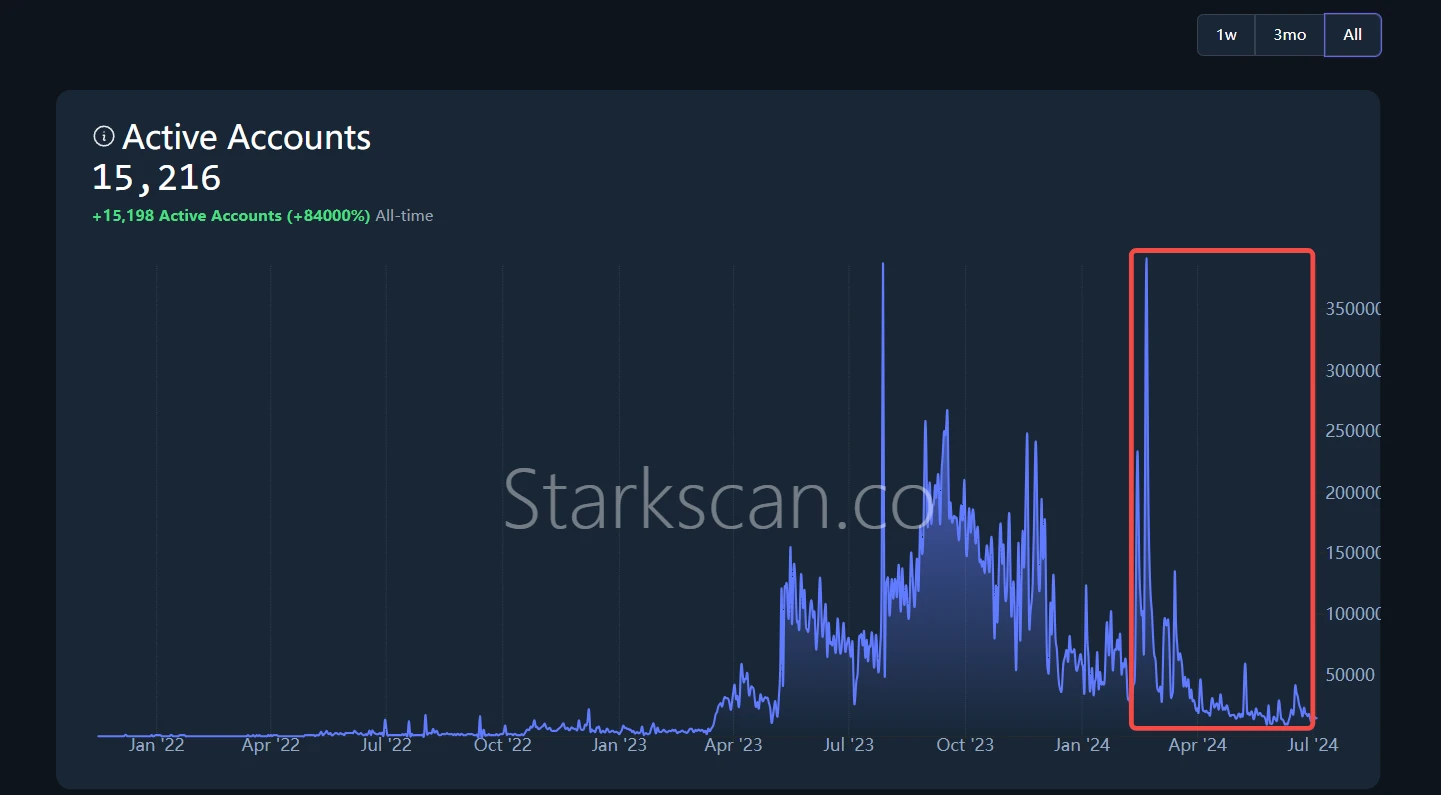Switch chart range to 1w
The width and height of the screenshot is (1441, 795).
(1226, 35)
